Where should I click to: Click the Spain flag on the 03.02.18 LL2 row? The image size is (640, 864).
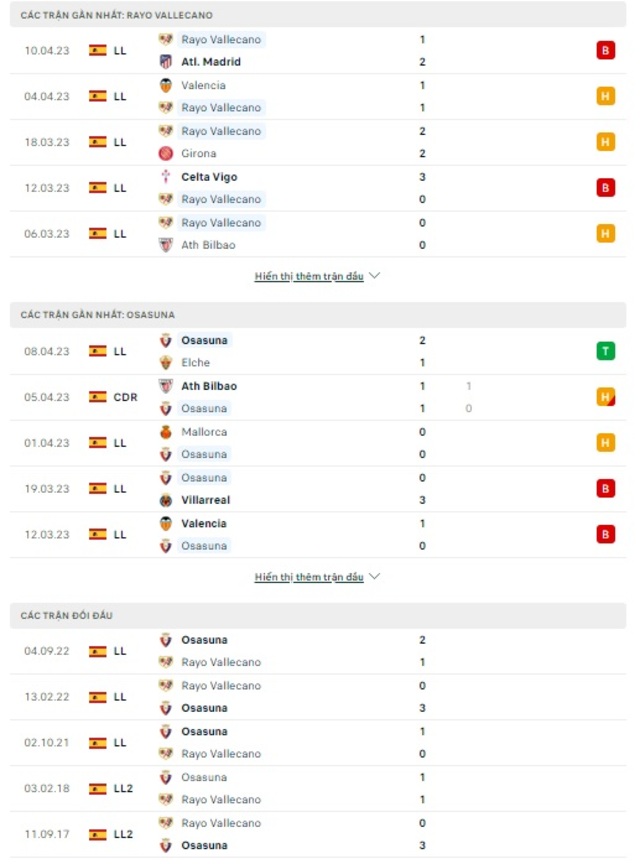[x=98, y=789]
